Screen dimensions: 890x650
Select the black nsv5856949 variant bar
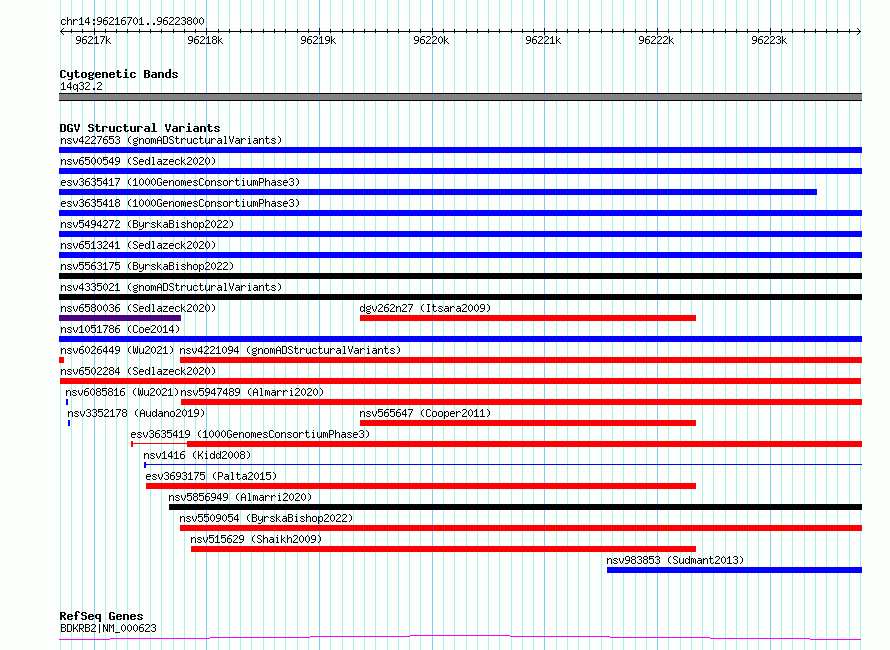[x=515, y=507]
